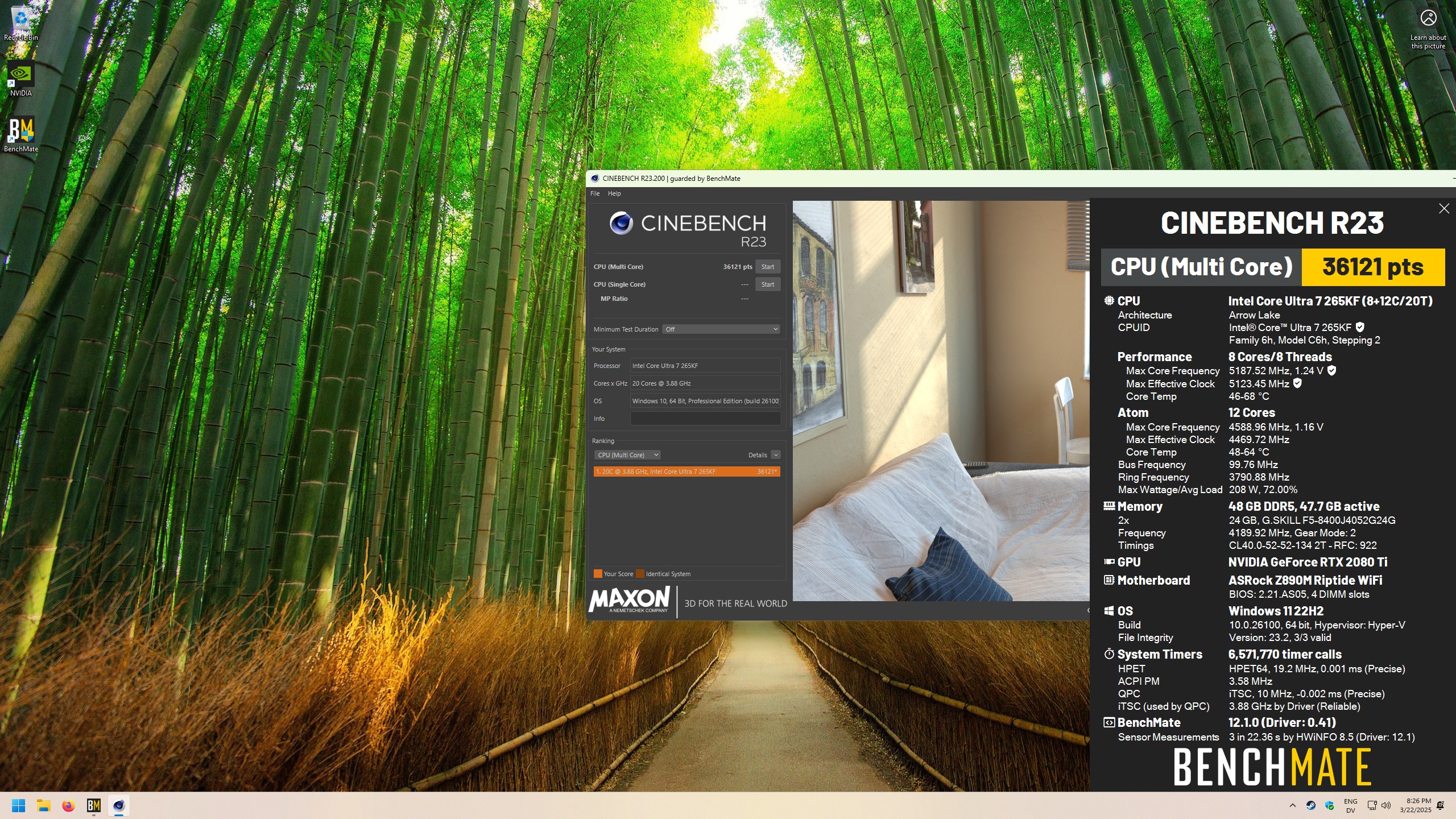Click the Windows Security tray icon
Viewport: 1456px width, 819px height.
[x=1329, y=805]
